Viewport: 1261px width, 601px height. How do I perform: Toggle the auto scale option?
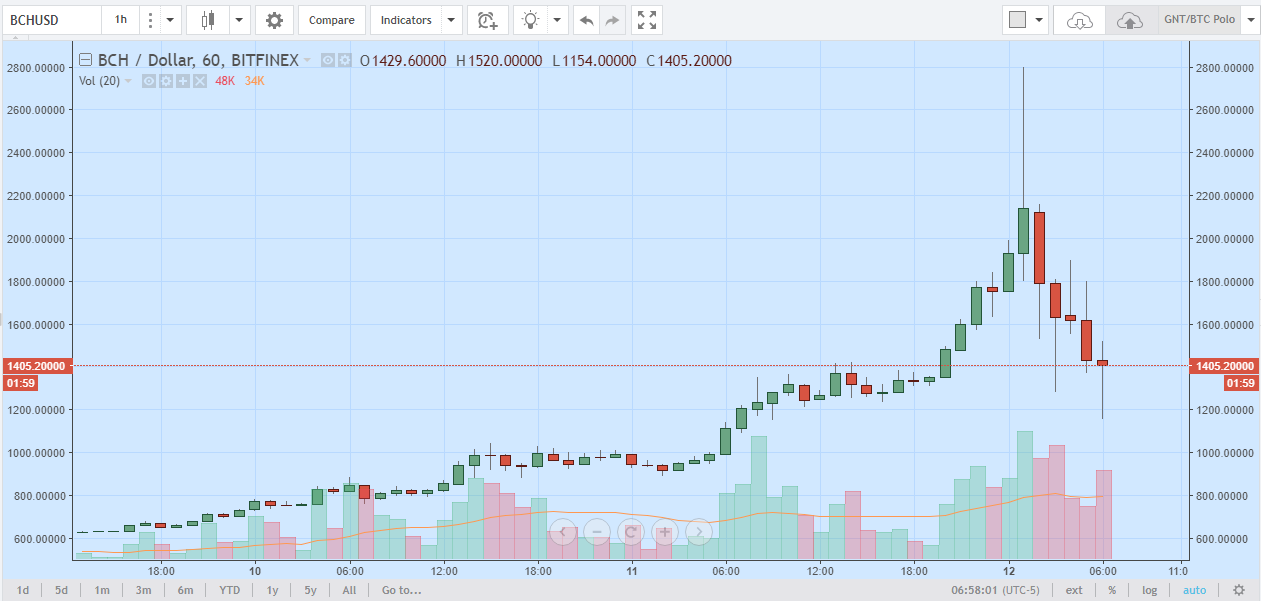(x=1194, y=590)
